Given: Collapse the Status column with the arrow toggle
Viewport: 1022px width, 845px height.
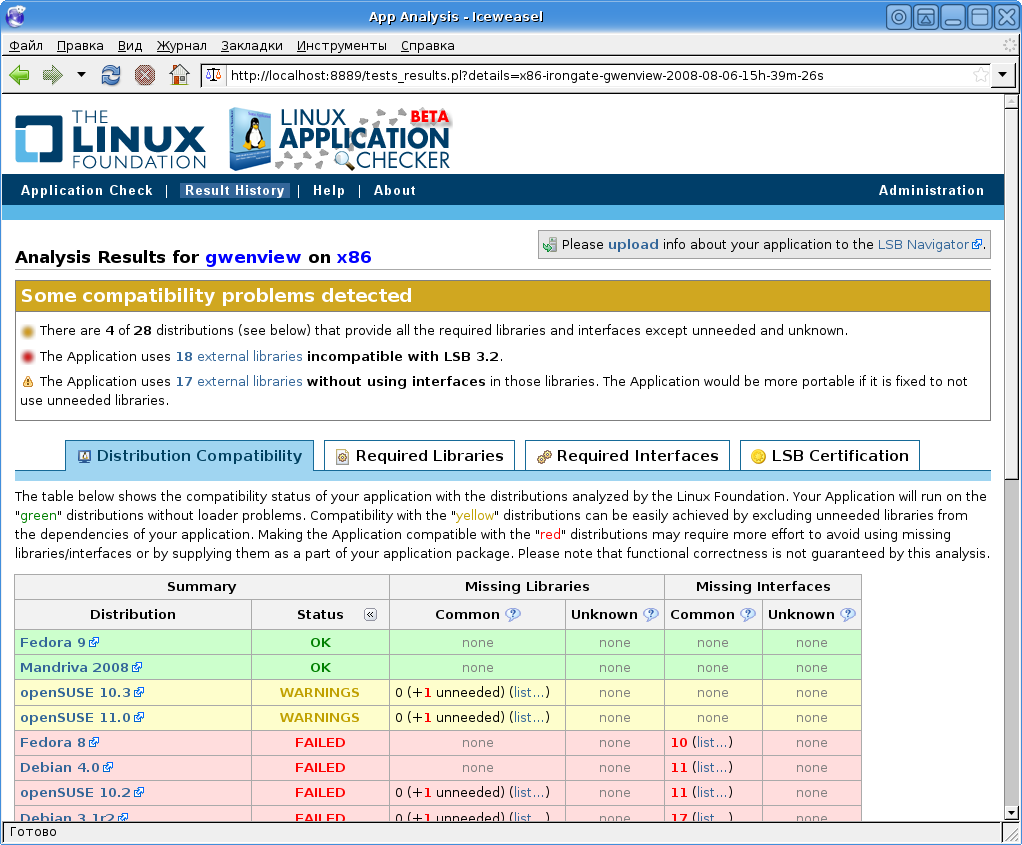Looking at the screenshot, I should (370, 614).
